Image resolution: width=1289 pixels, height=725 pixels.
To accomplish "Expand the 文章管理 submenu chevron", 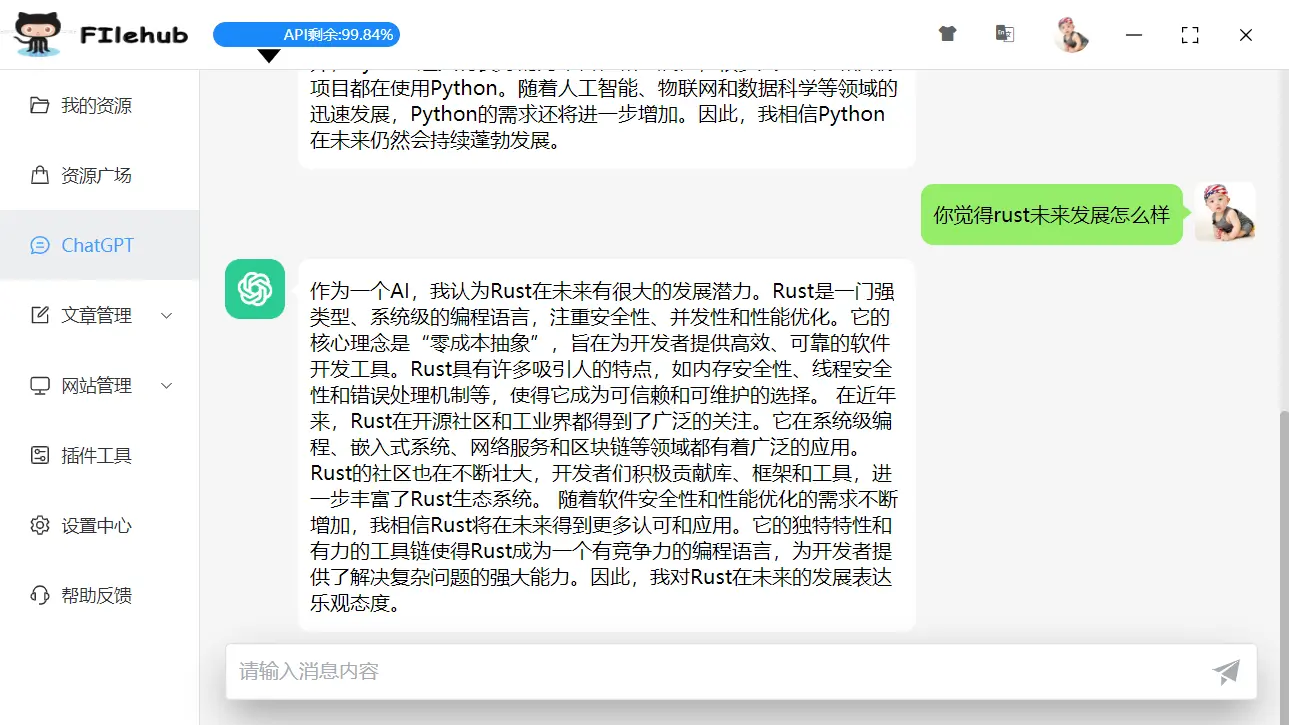I will coord(167,316).
